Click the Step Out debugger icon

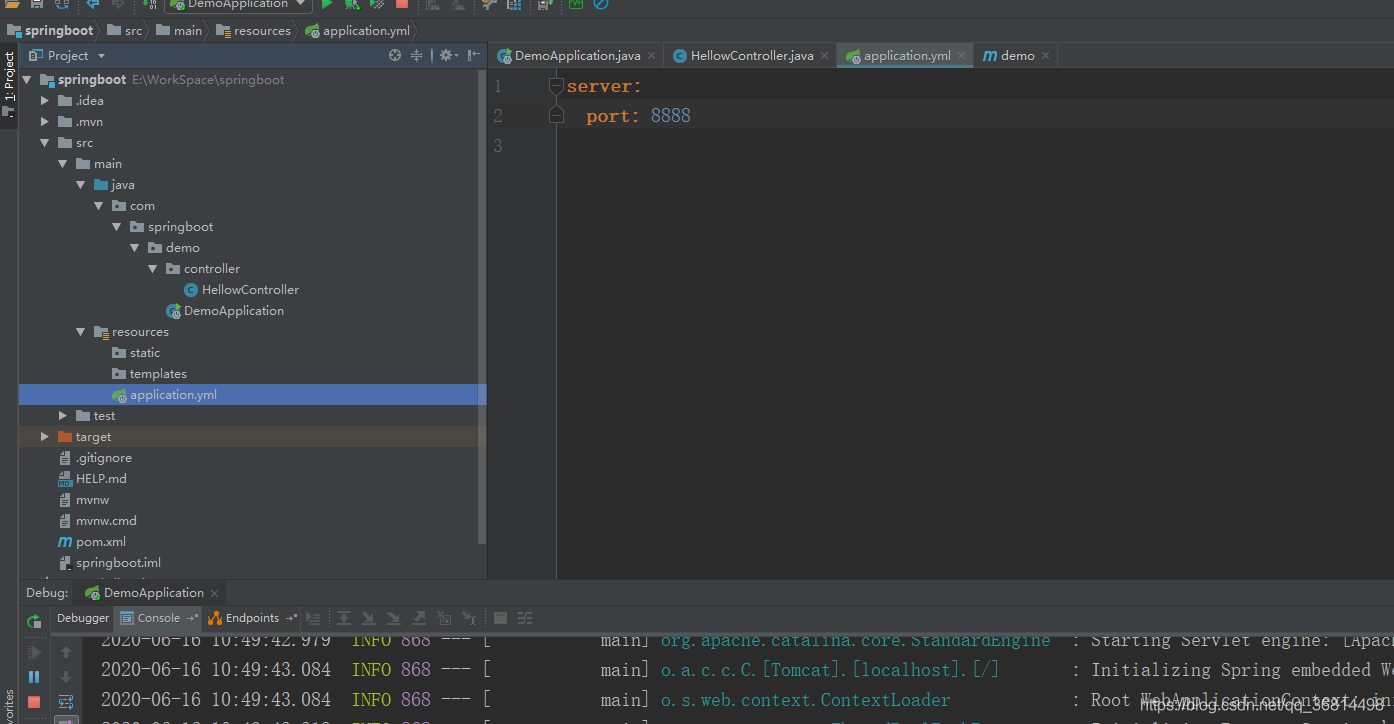pyautogui.click(x=418, y=618)
